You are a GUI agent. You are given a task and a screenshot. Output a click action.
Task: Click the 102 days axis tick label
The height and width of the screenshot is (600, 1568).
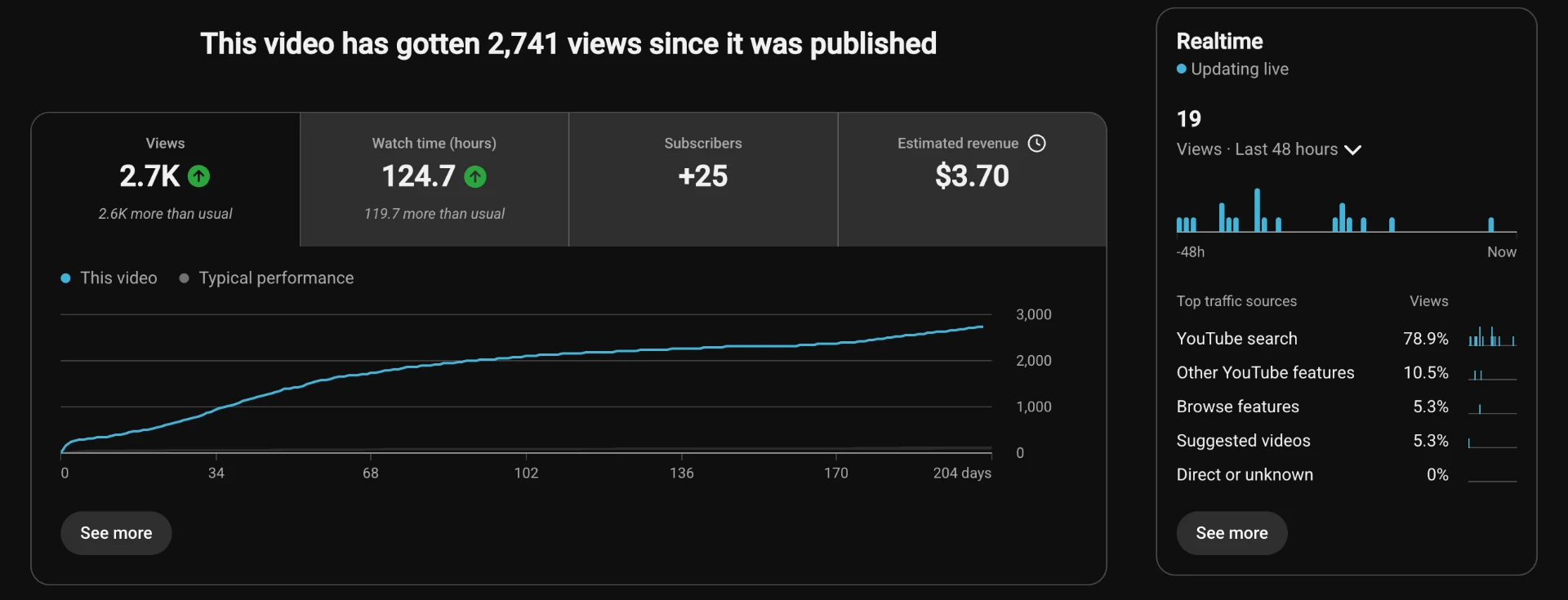(526, 473)
